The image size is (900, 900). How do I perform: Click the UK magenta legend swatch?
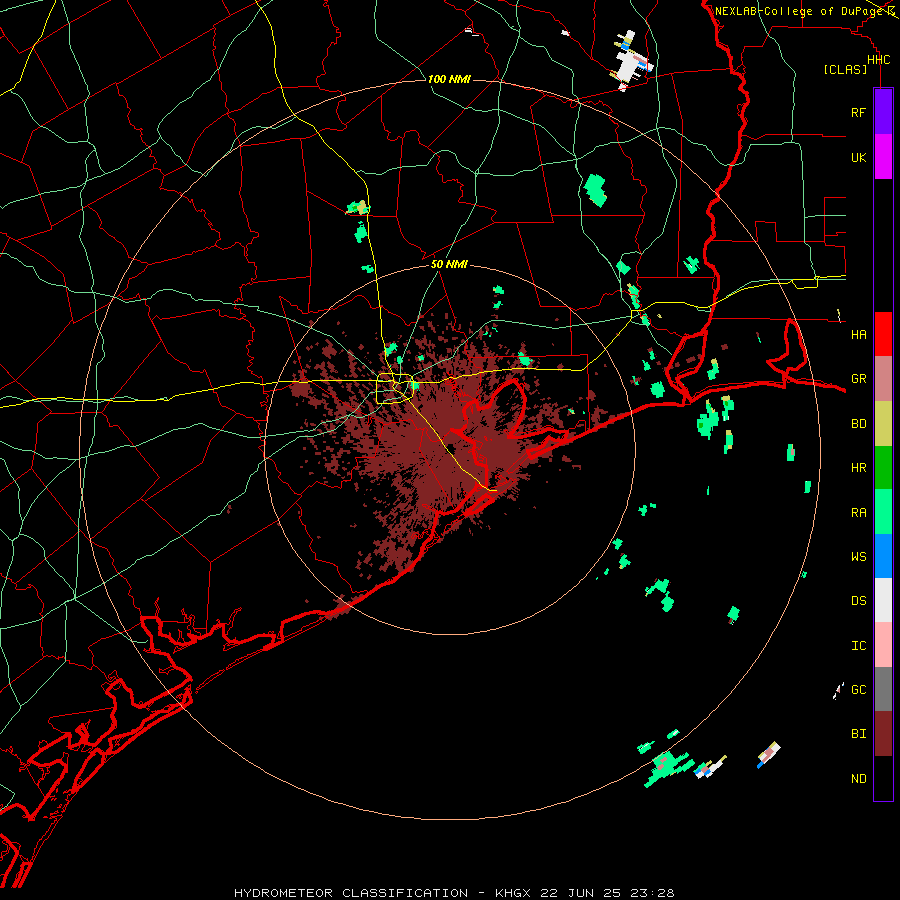point(883,157)
